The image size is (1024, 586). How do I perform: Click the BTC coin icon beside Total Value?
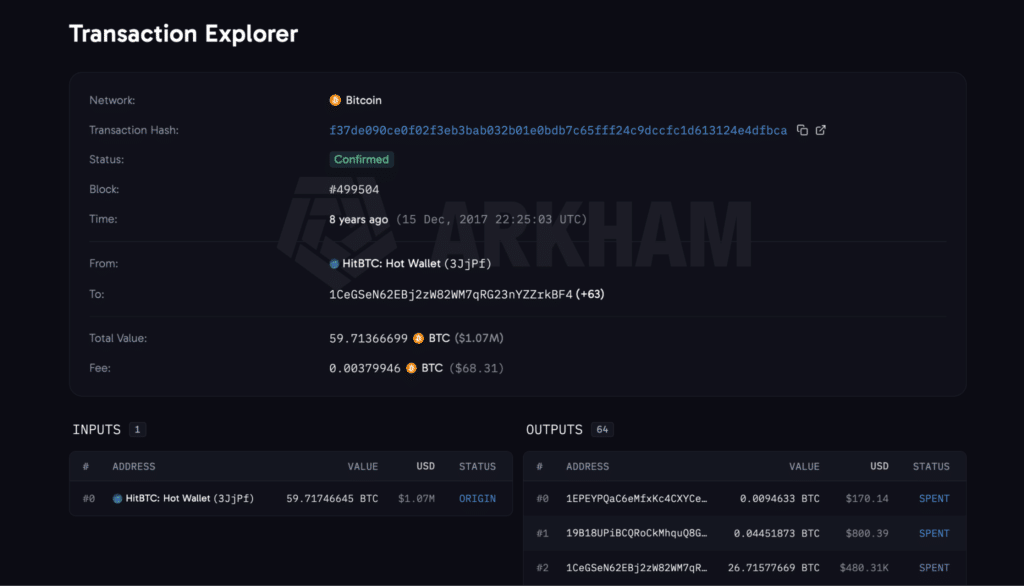(x=419, y=338)
